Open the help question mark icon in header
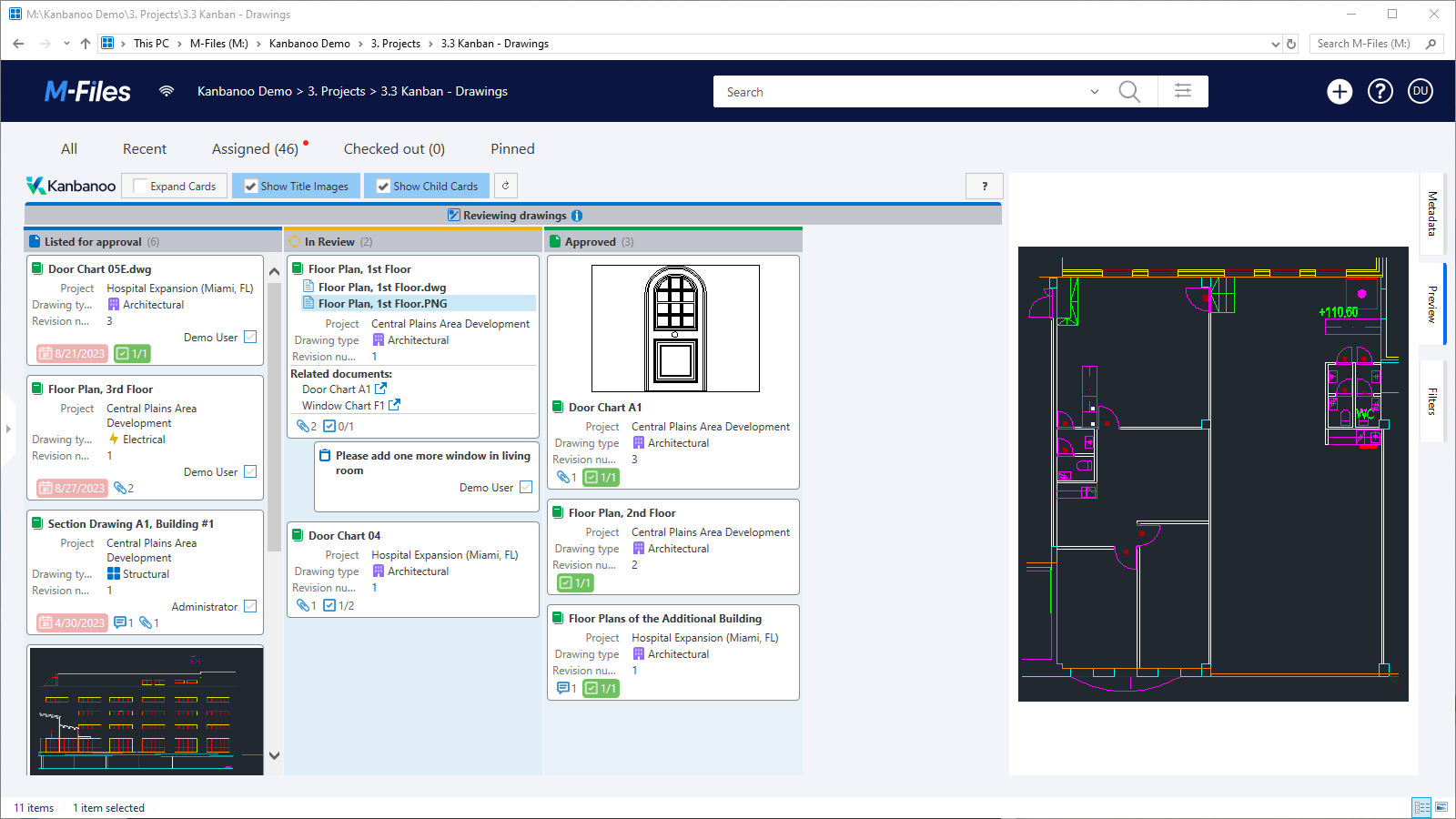The width and height of the screenshot is (1456, 819). tap(1380, 92)
